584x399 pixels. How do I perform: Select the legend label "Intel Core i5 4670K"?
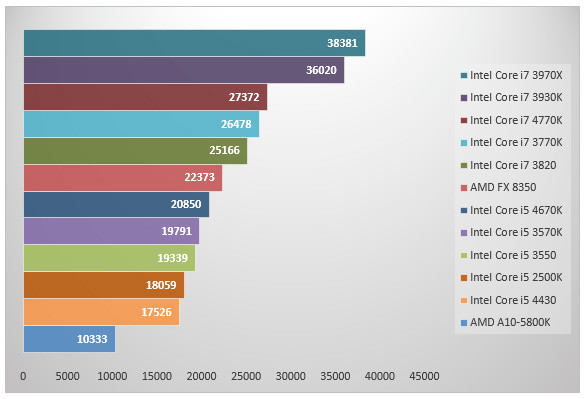tap(516, 210)
